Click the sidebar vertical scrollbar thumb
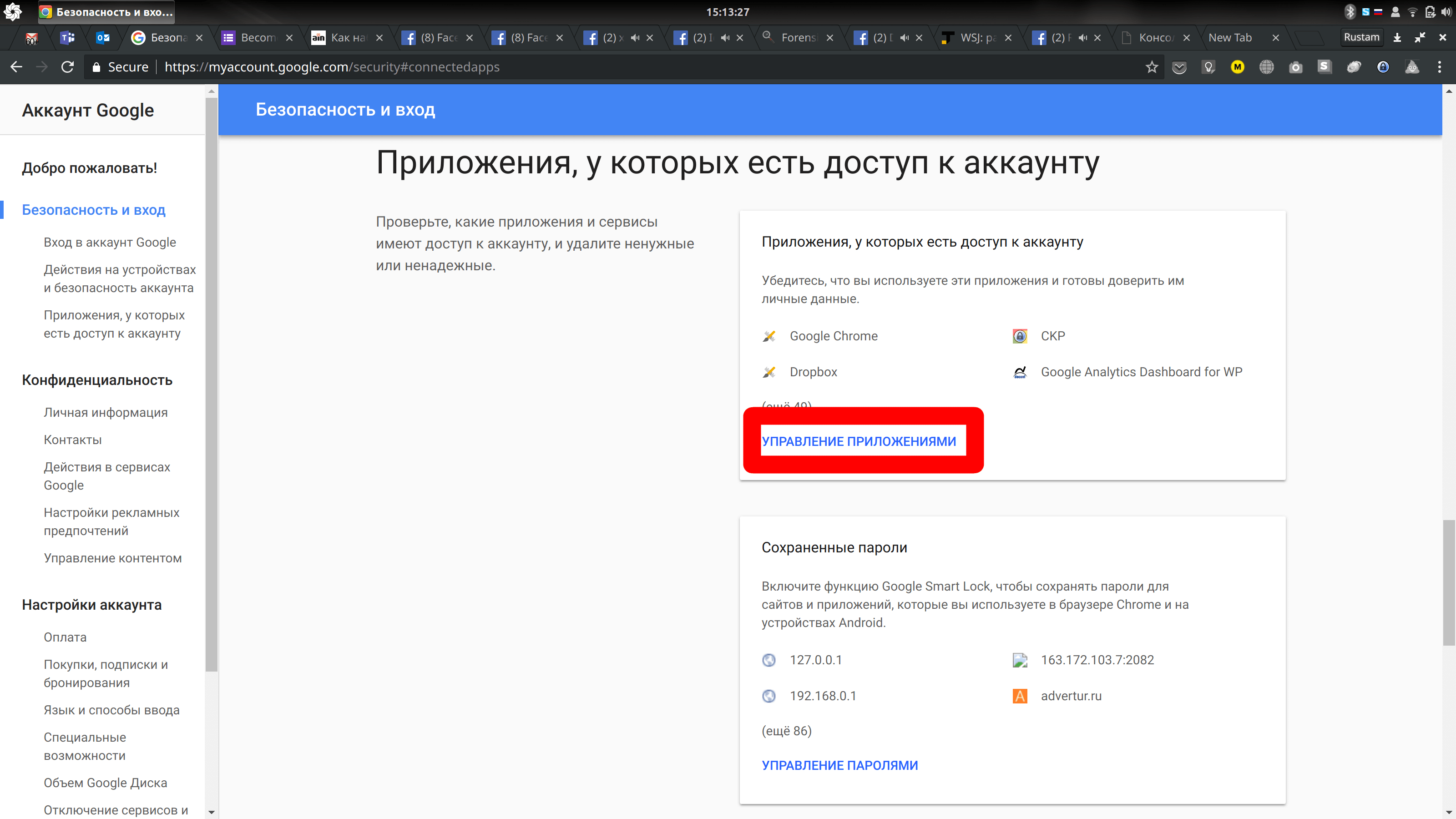Image resolution: width=1456 pixels, height=819 pixels. click(212, 384)
